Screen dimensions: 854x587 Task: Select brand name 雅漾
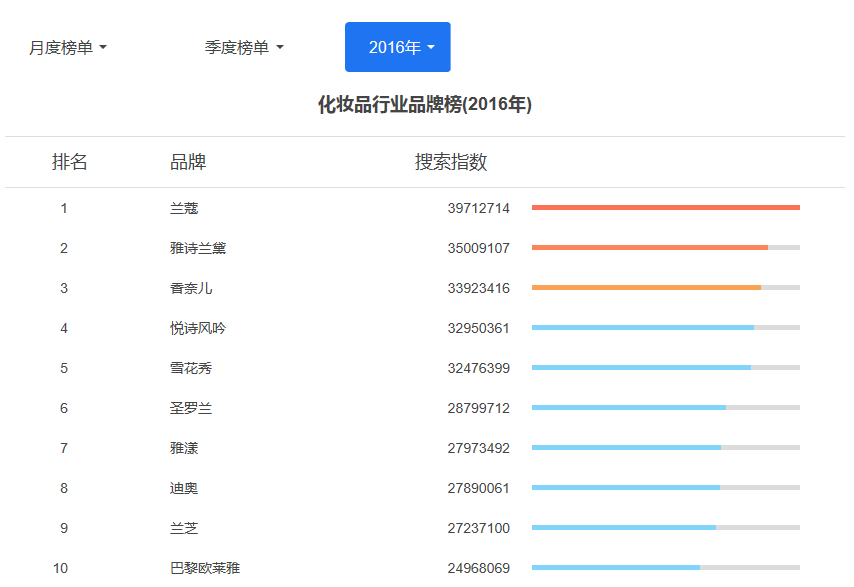click(184, 448)
